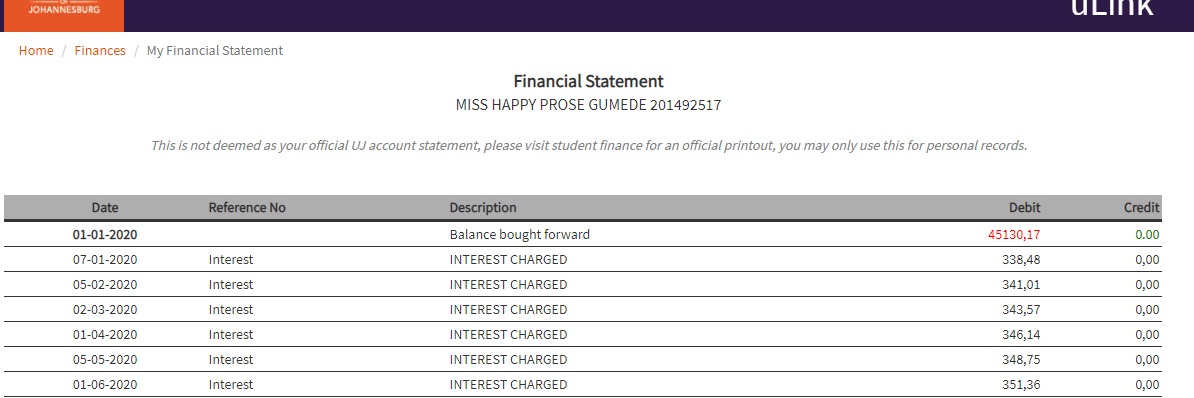The image size is (1194, 398).
Task: Select the Balance bought forward row
Action: click(583, 234)
